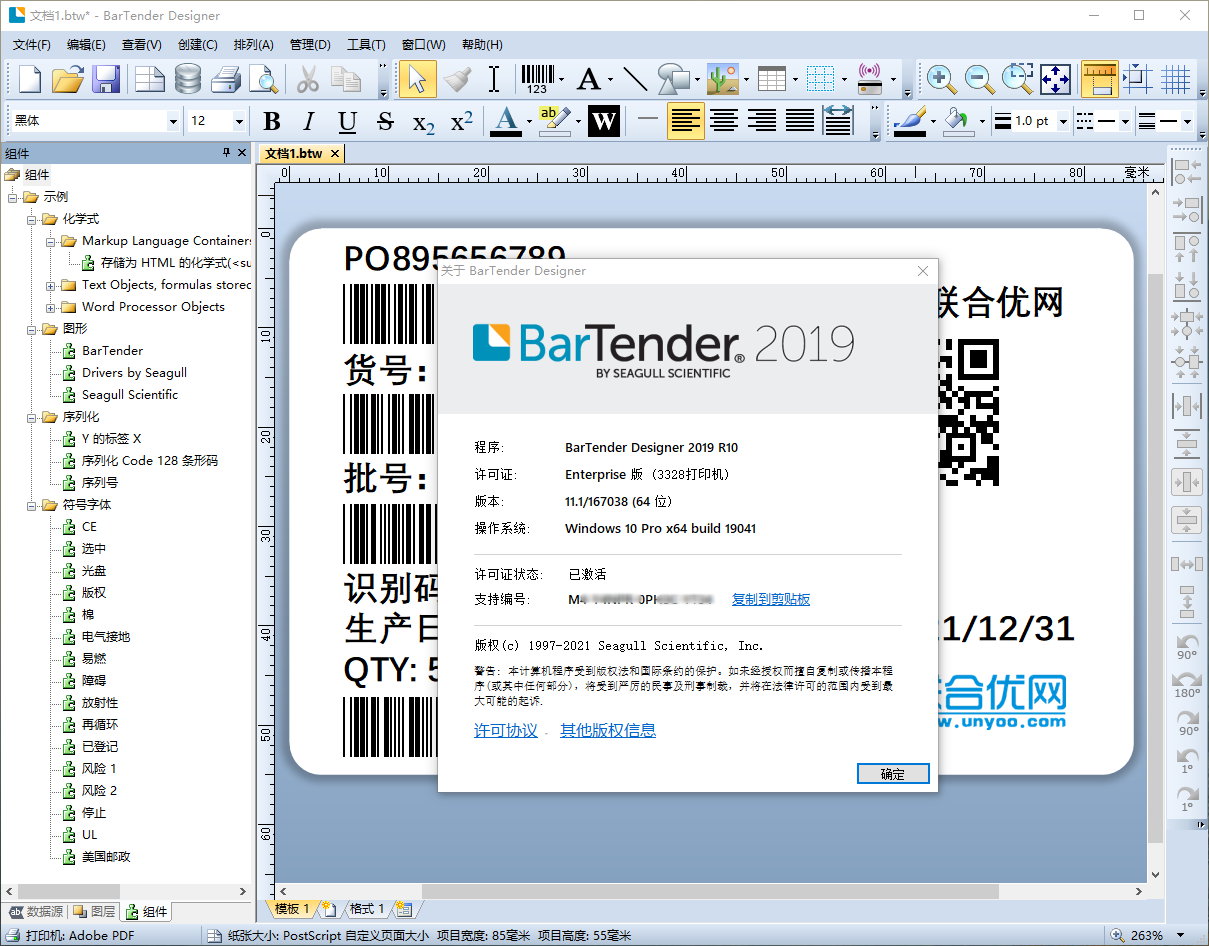Click the font color A swatch
The width and height of the screenshot is (1209, 946).
[508, 122]
